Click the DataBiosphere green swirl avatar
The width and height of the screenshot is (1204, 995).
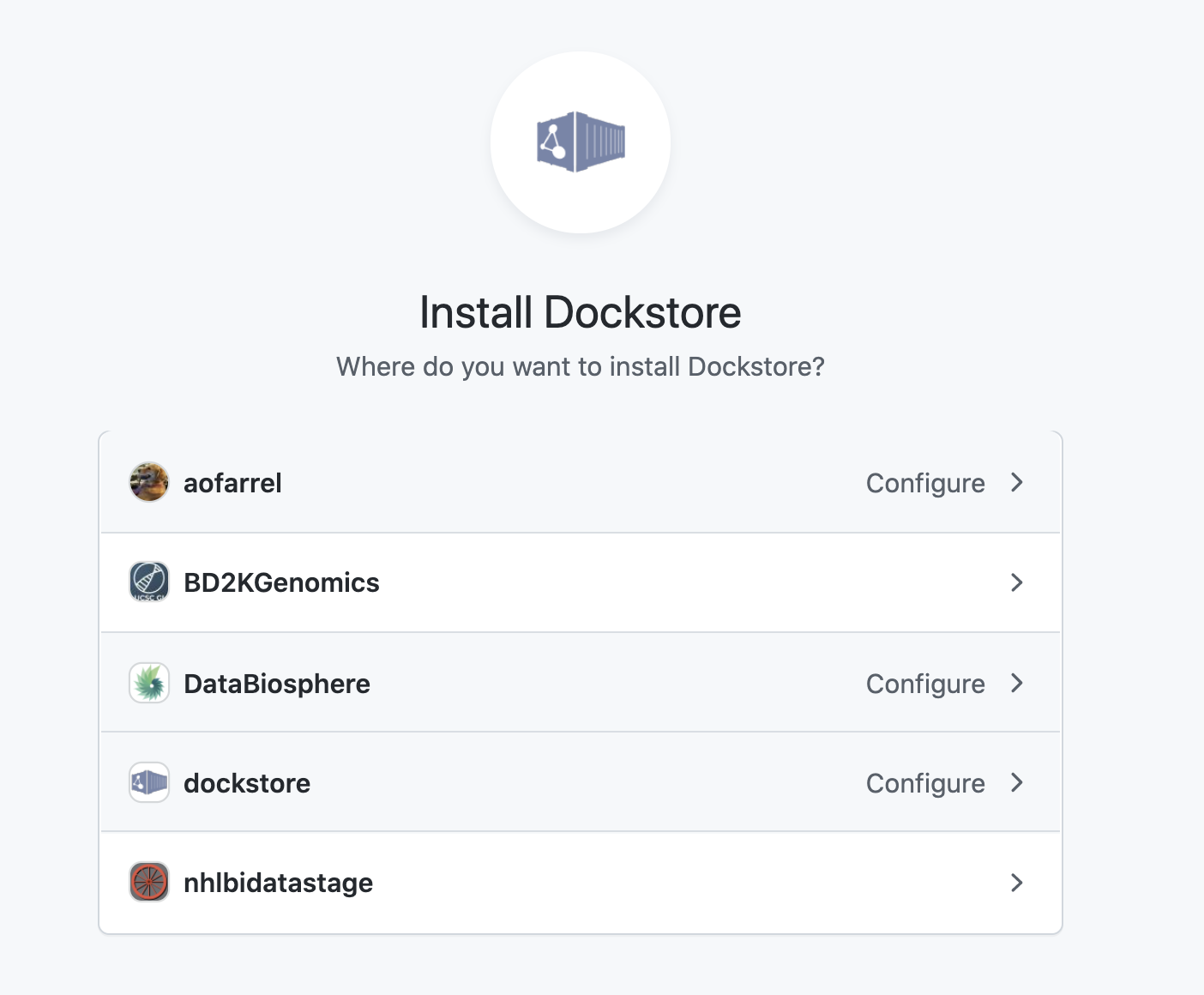click(x=149, y=683)
